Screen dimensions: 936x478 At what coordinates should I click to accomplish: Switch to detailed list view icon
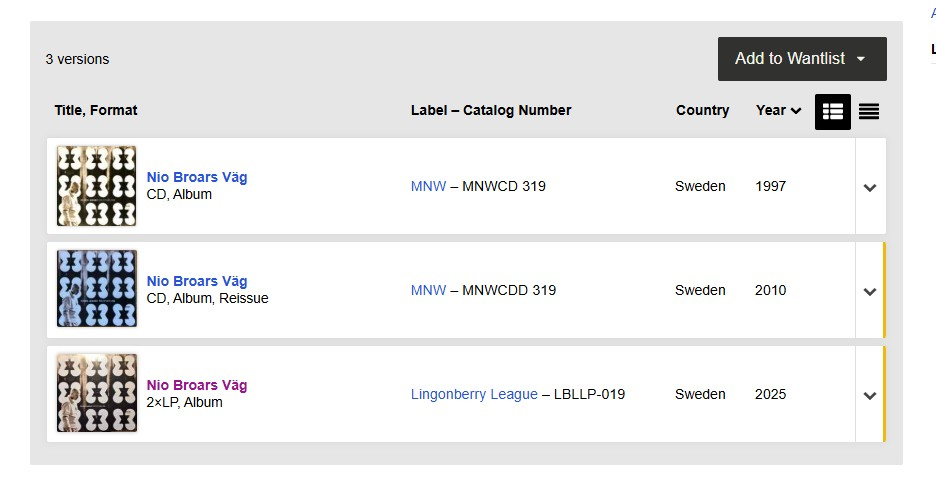tap(832, 111)
